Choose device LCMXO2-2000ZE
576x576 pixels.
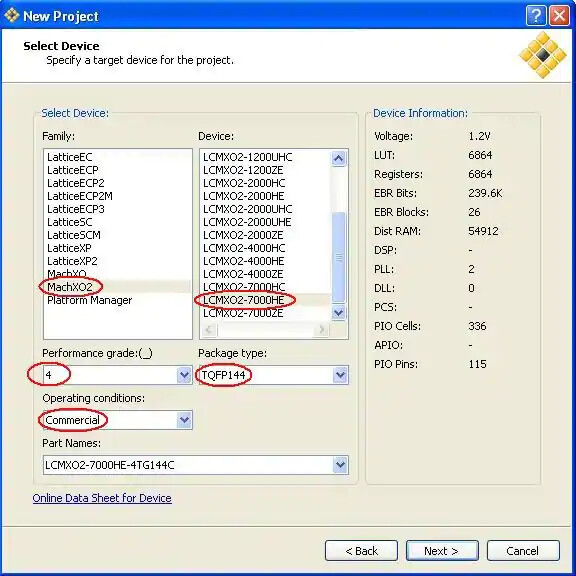(x=243, y=235)
